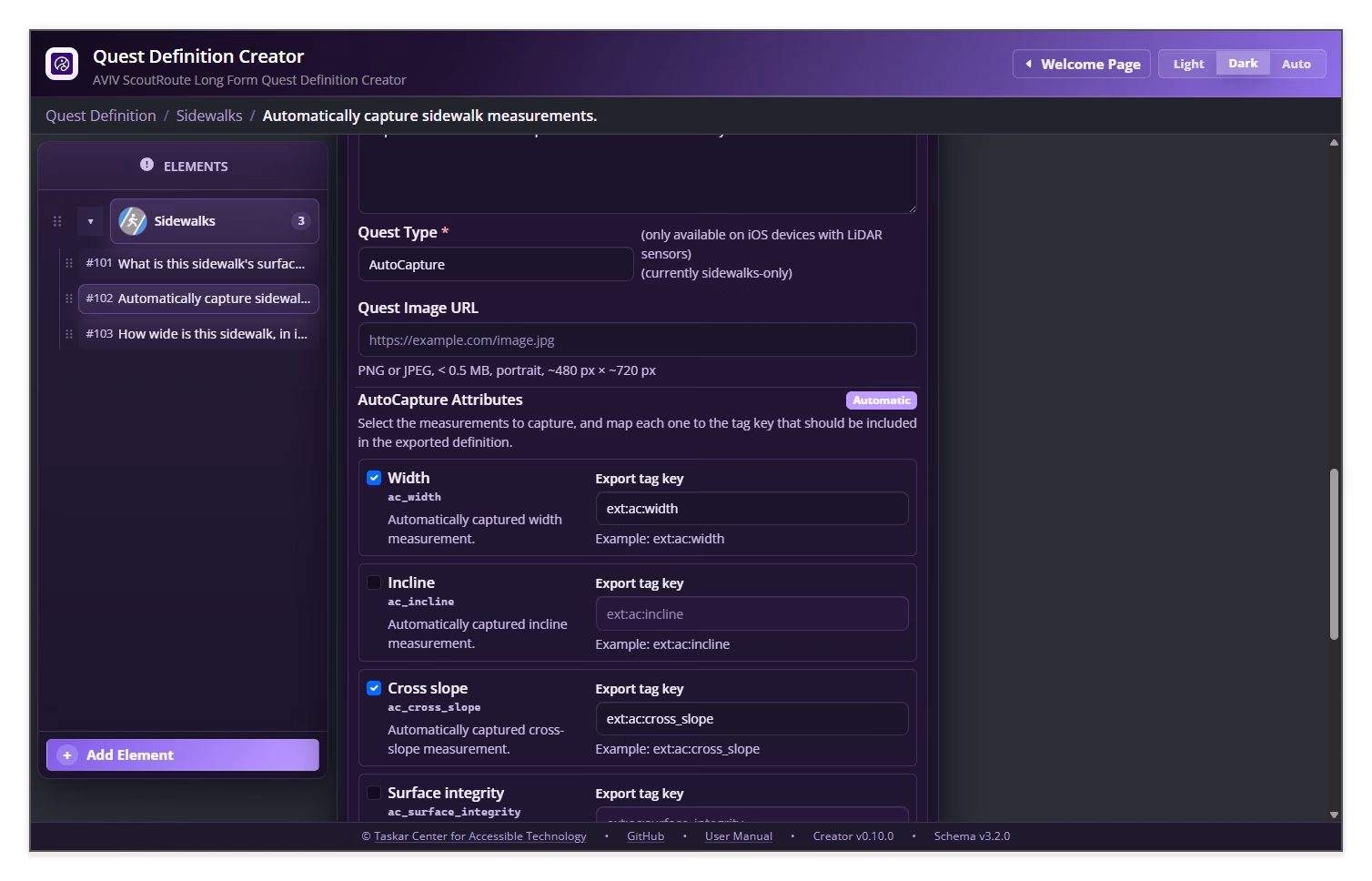Click the back arrow in Welcome Page button

(1029, 64)
